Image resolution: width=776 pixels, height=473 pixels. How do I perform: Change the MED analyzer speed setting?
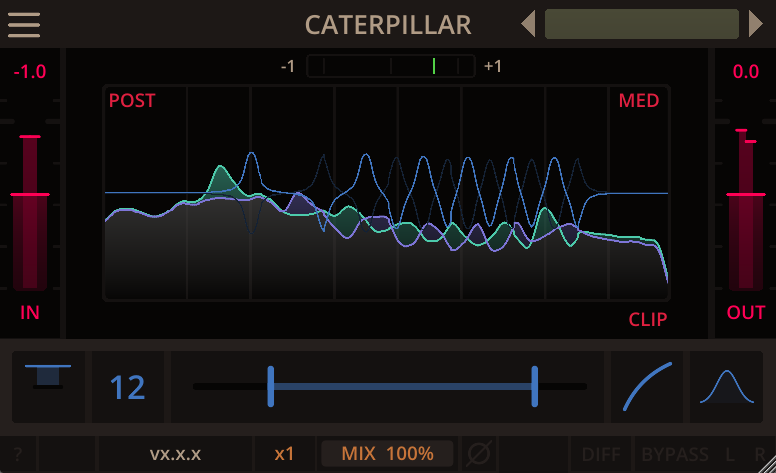(x=638, y=101)
